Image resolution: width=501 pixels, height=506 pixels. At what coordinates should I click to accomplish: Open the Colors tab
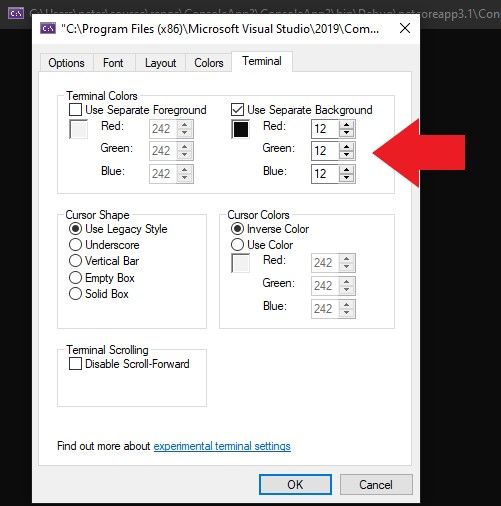[x=209, y=63]
